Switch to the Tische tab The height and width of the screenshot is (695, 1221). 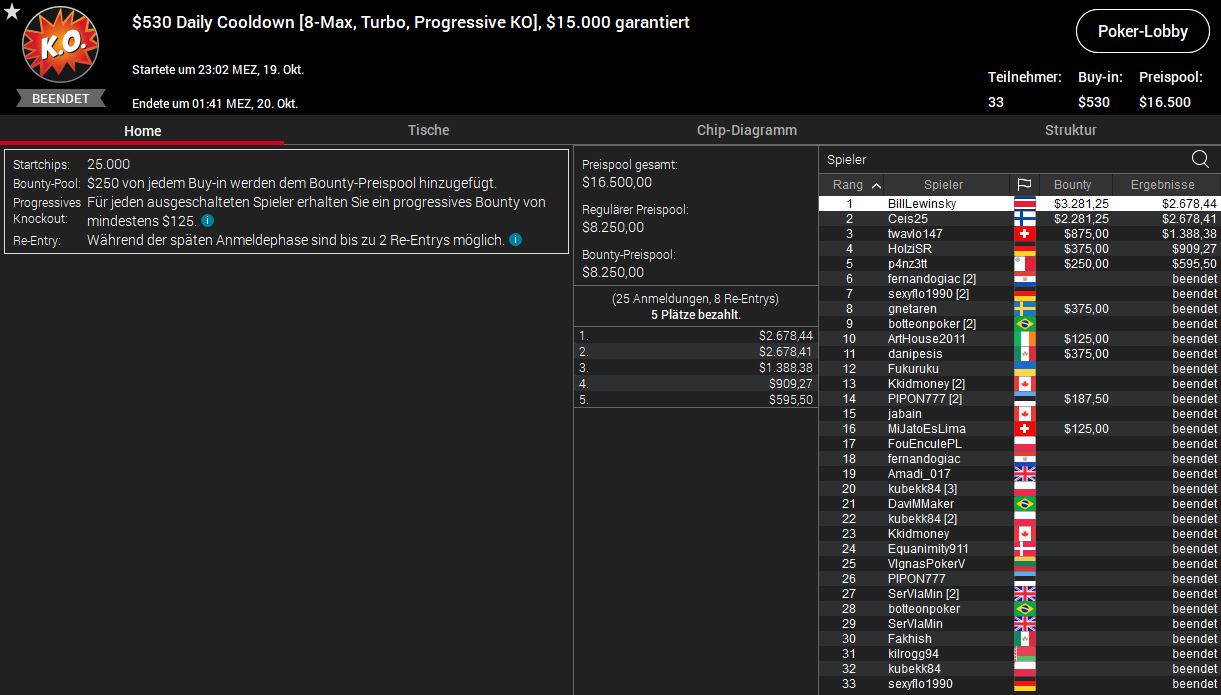tap(428, 130)
